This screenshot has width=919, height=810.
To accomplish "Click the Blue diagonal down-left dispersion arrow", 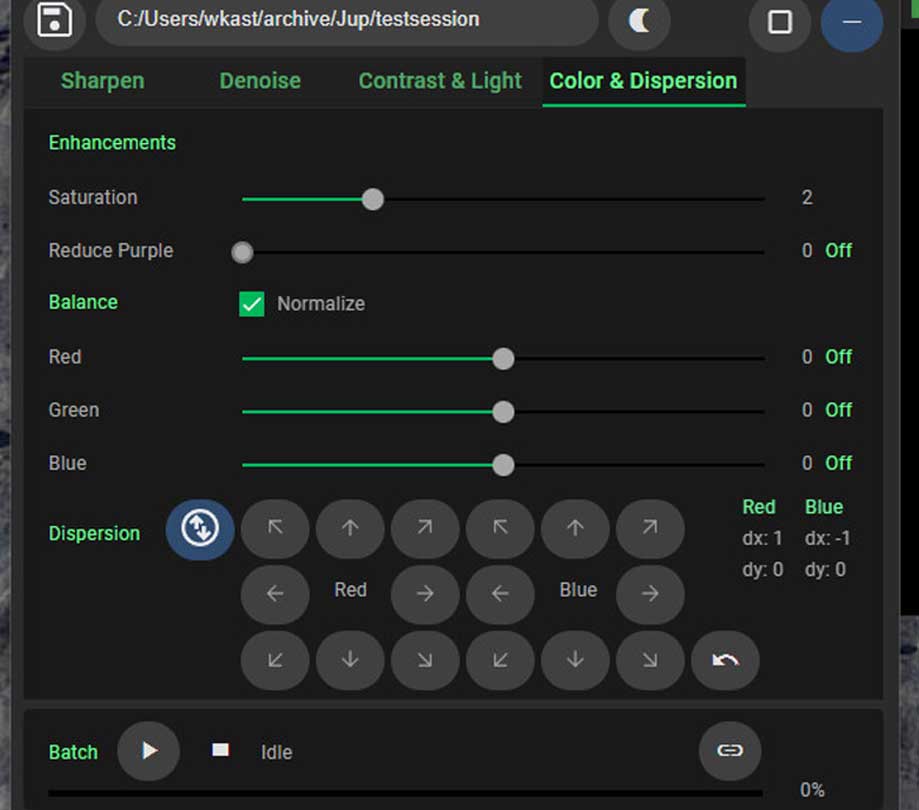I will click(x=500, y=661).
